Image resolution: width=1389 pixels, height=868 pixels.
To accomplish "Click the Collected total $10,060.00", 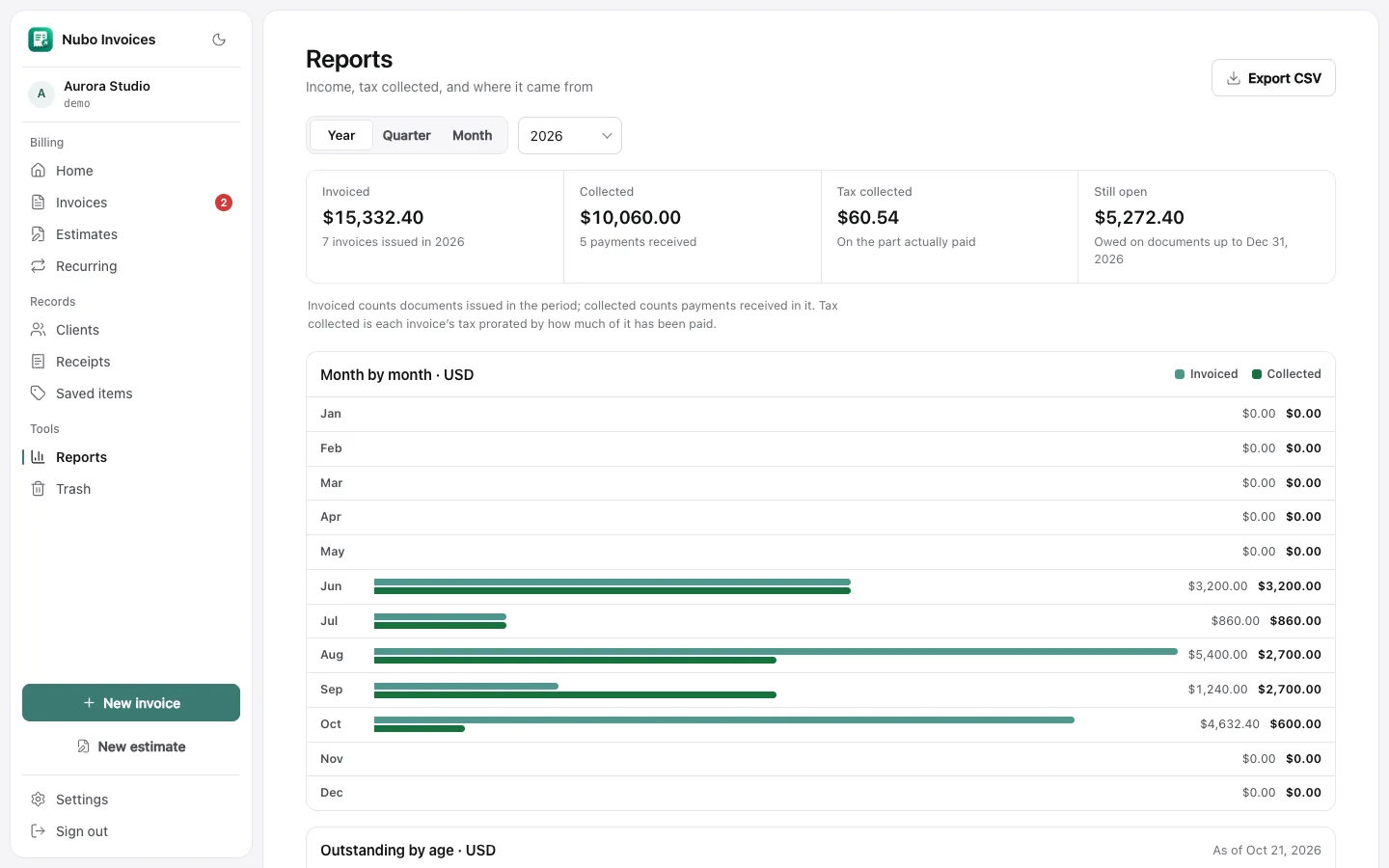I will (x=631, y=218).
